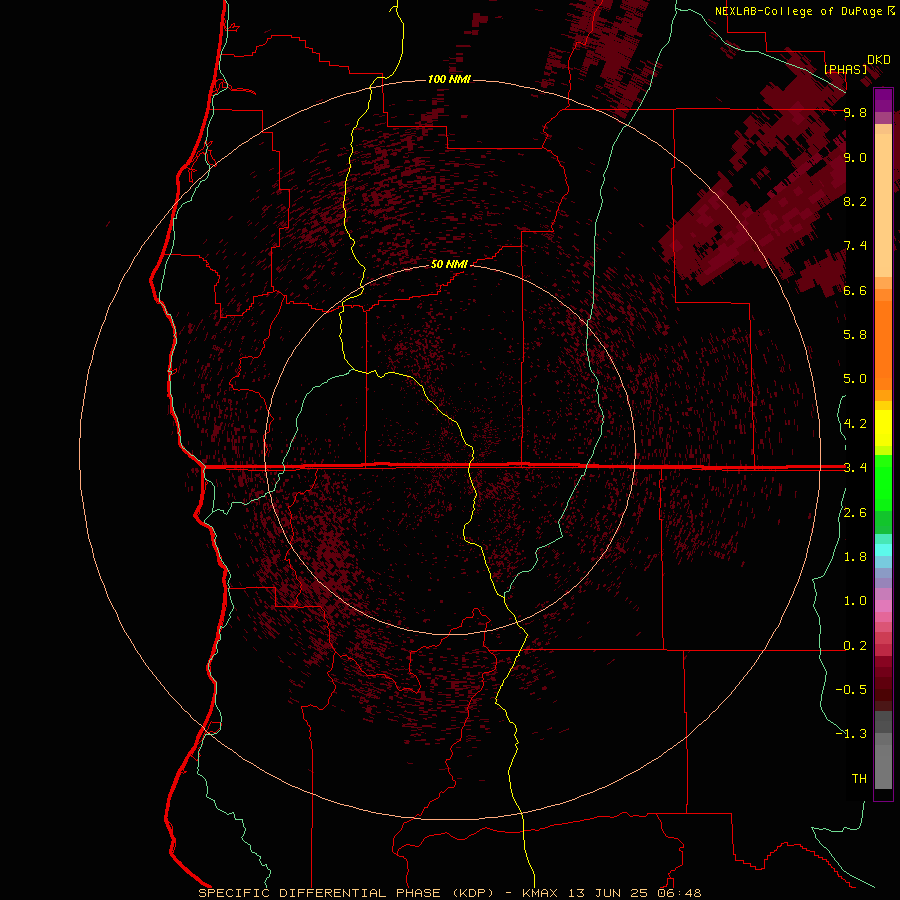Pick the cyan segment of the color bar
Viewport: 900px width, 900px height.
coord(883,550)
